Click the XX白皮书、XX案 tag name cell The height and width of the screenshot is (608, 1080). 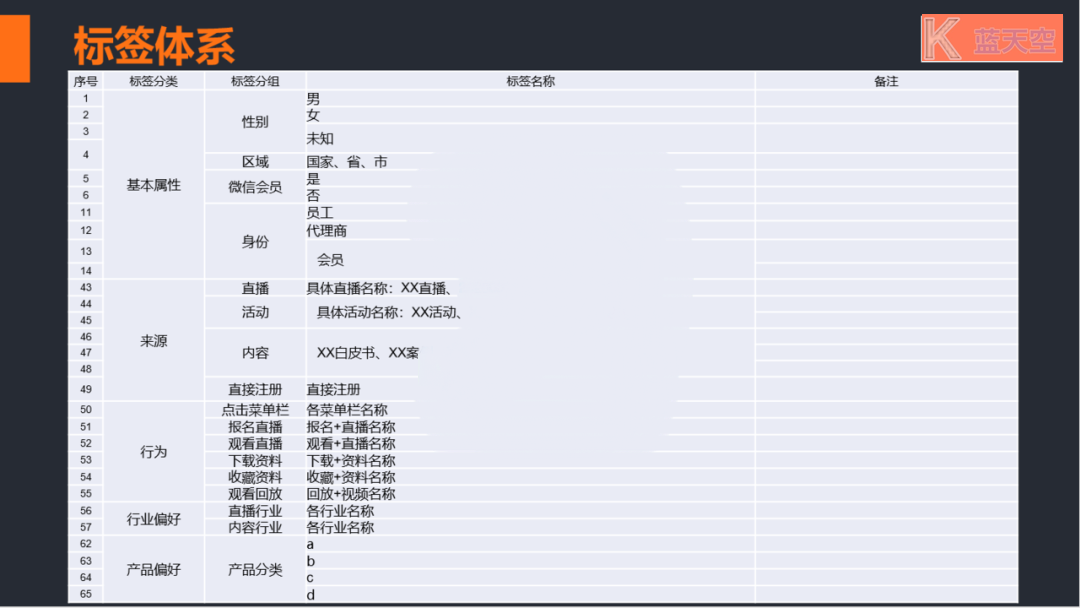(x=367, y=353)
